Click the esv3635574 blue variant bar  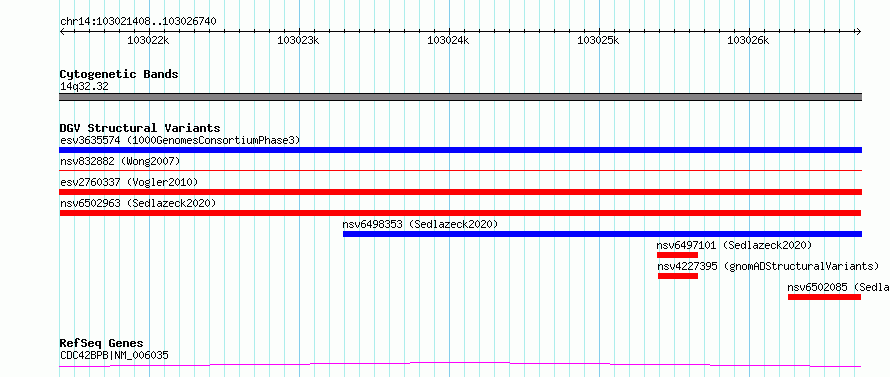pyautogui.click(x=460, y=150)
